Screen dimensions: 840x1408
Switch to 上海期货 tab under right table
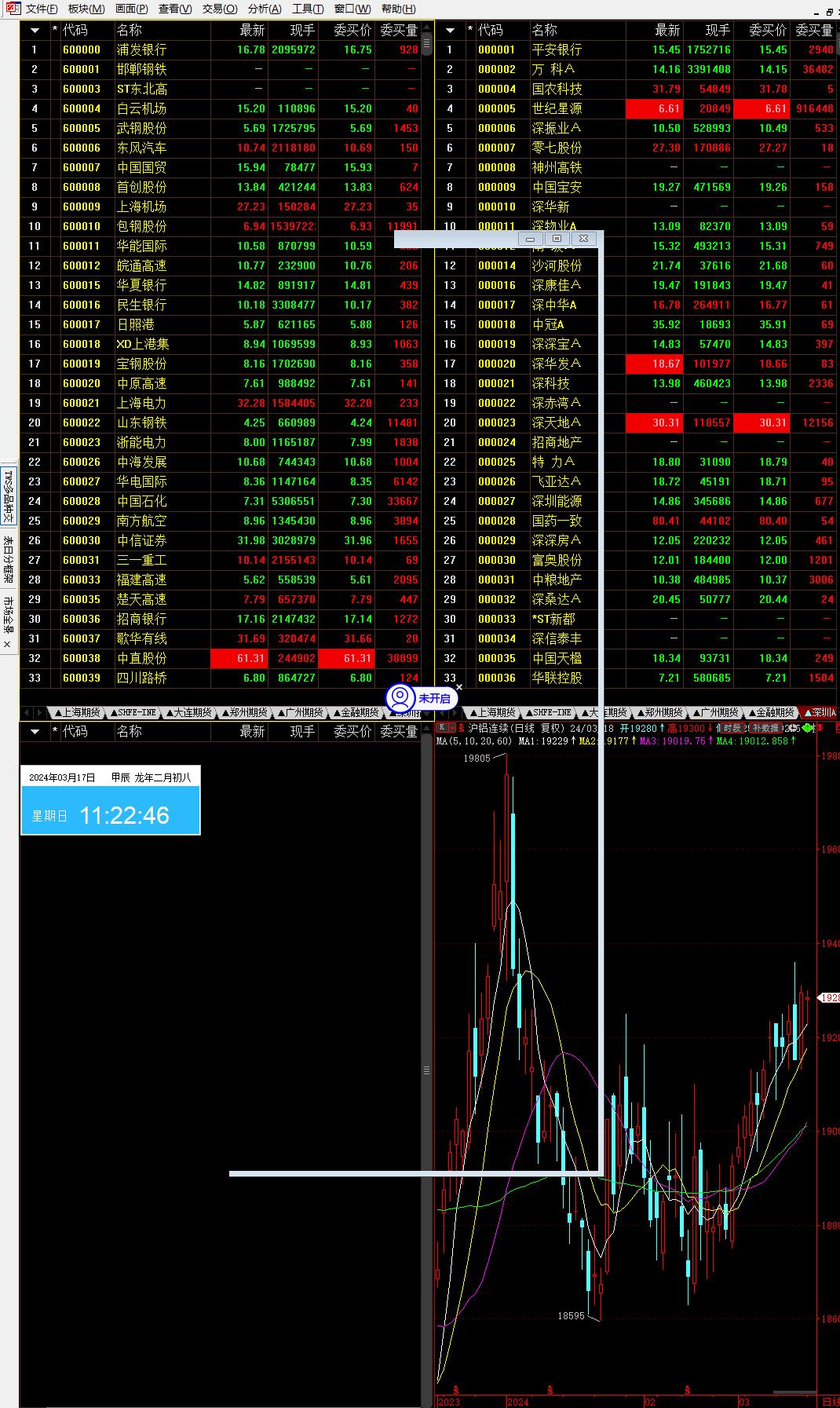(492, 712)
